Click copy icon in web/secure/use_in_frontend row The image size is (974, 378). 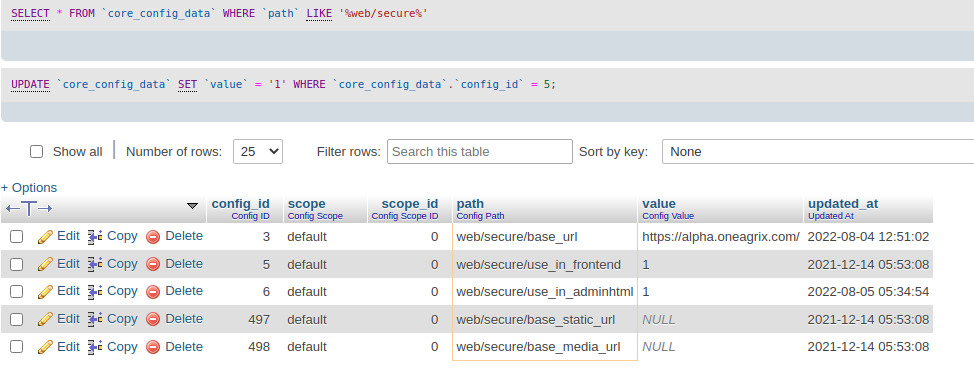(95, 264)
